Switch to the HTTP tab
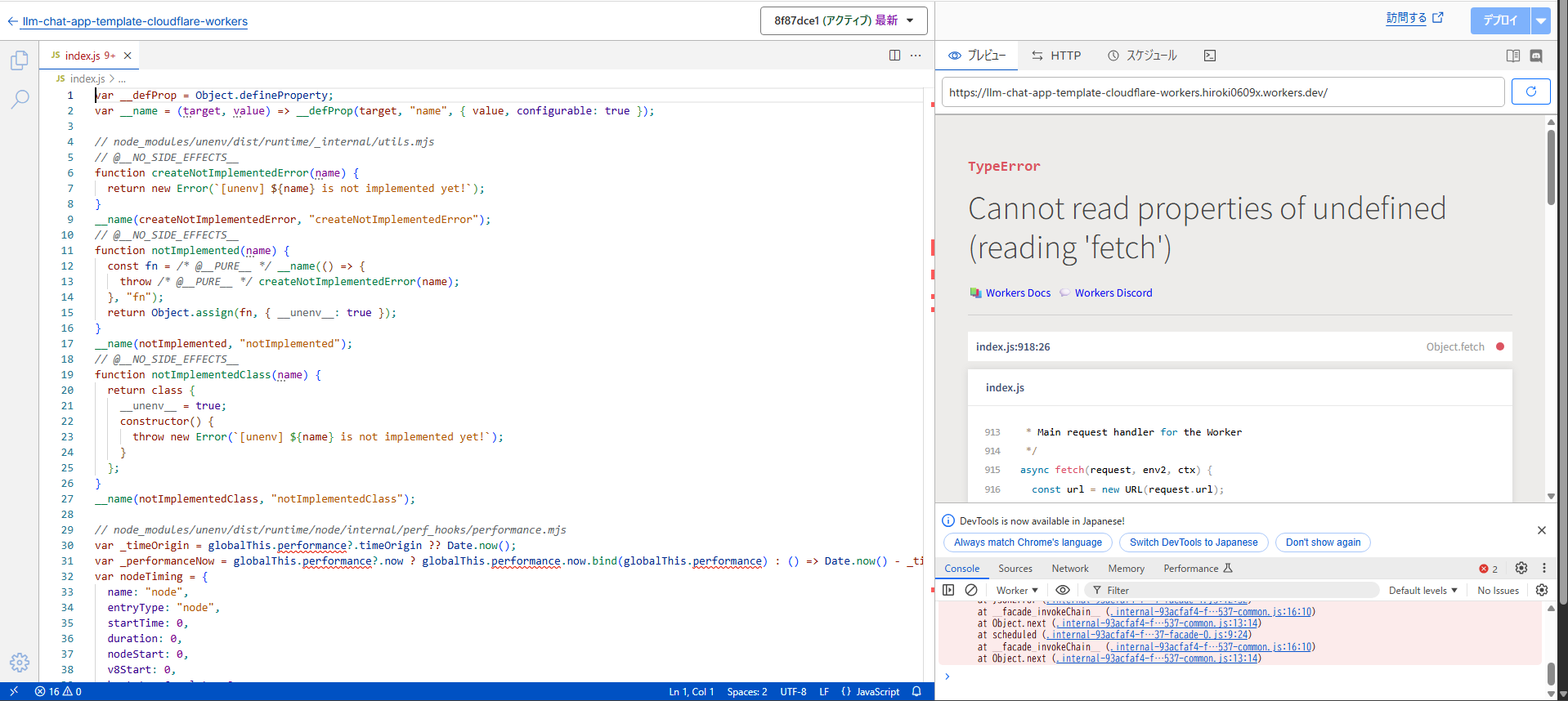 (x=1056, y=56)
